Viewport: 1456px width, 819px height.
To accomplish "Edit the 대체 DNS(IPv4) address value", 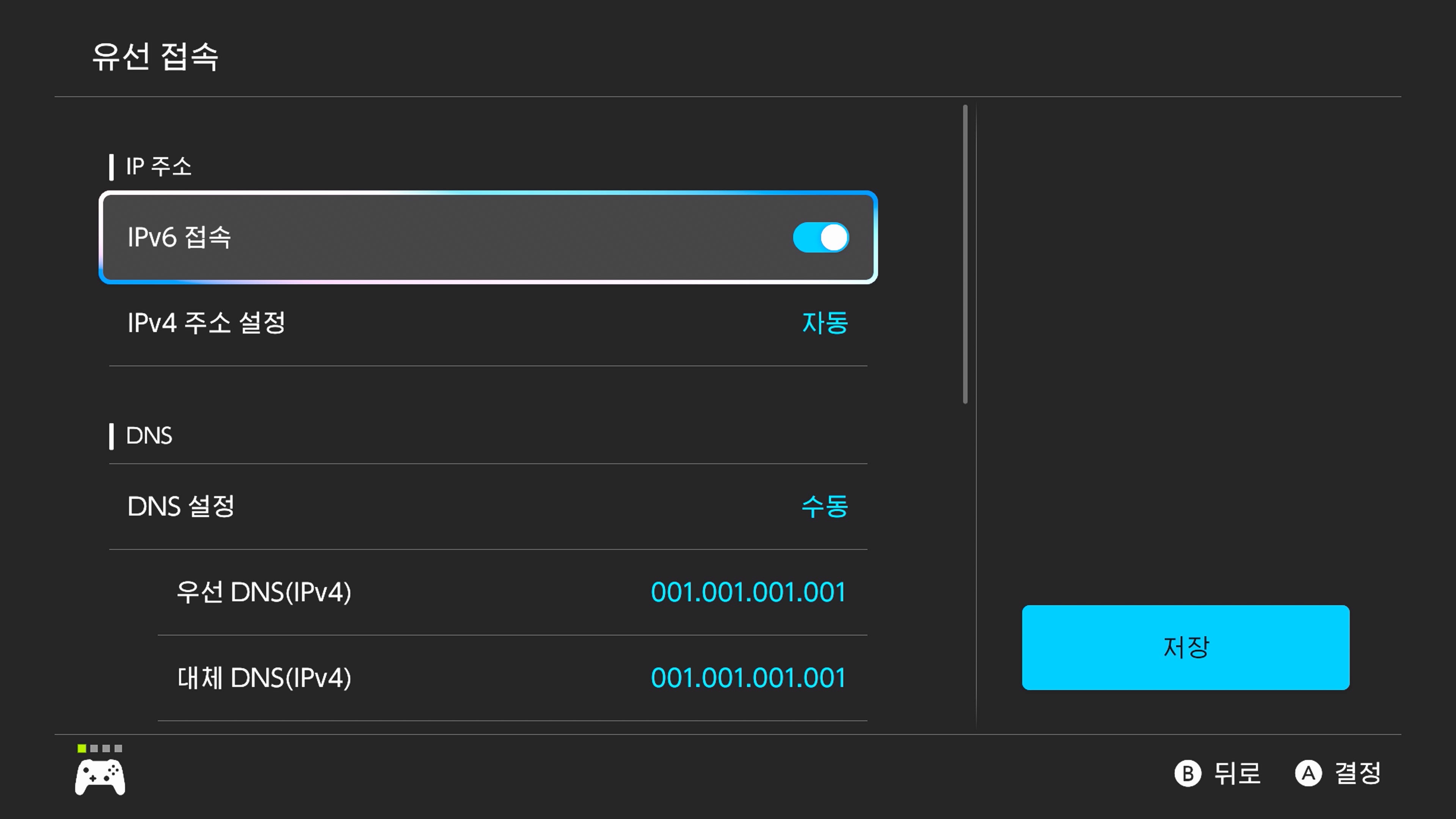I will 748,678.
